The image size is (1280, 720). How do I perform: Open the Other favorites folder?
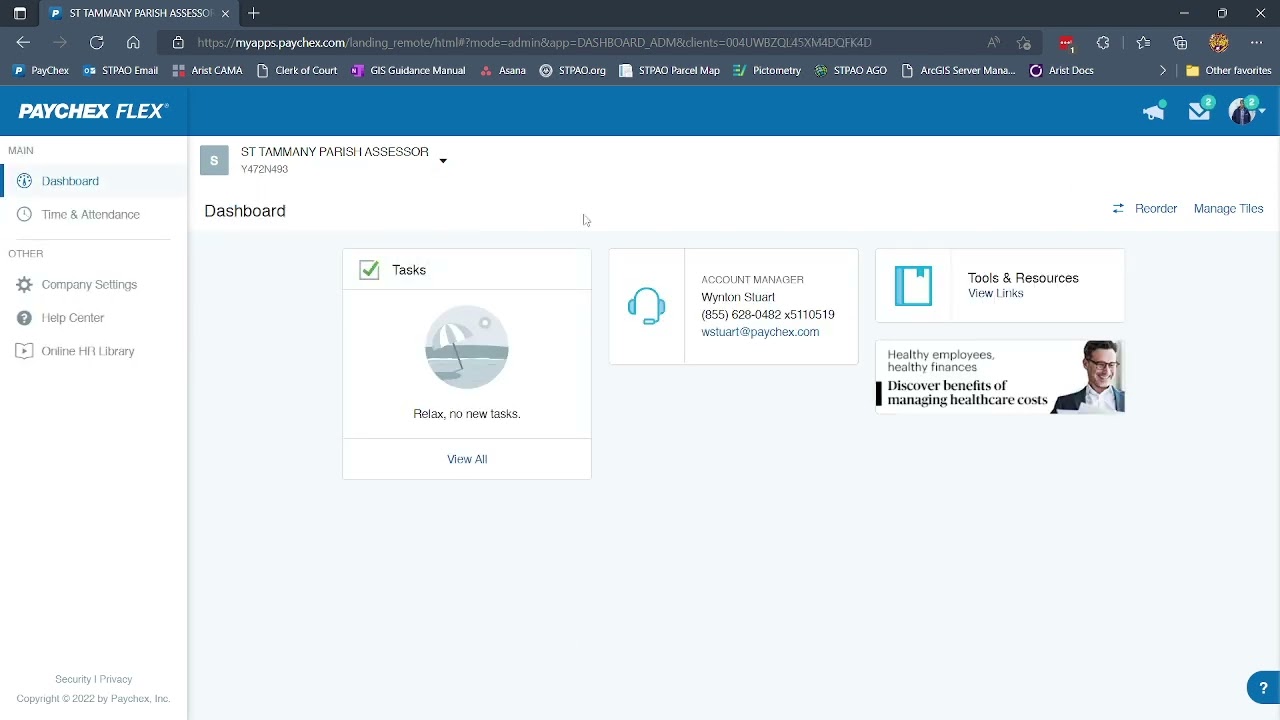[x=1228, y=70]
